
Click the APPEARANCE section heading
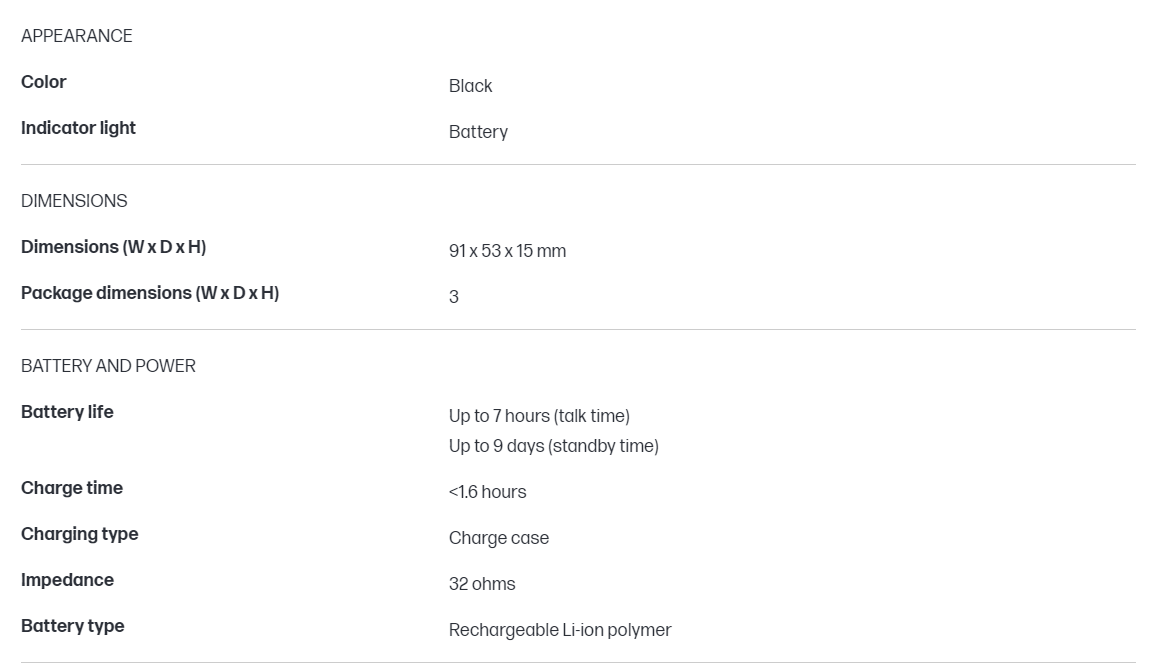tap(77, 36)
